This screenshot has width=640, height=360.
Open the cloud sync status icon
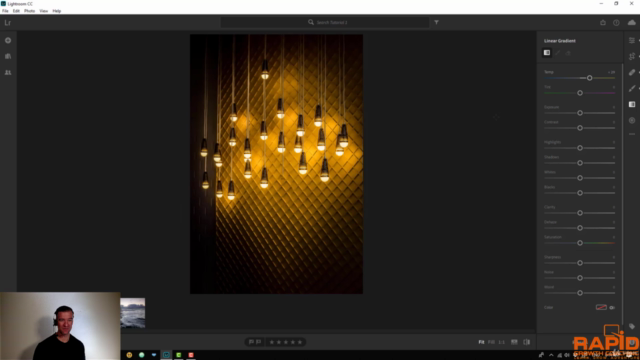632,23
